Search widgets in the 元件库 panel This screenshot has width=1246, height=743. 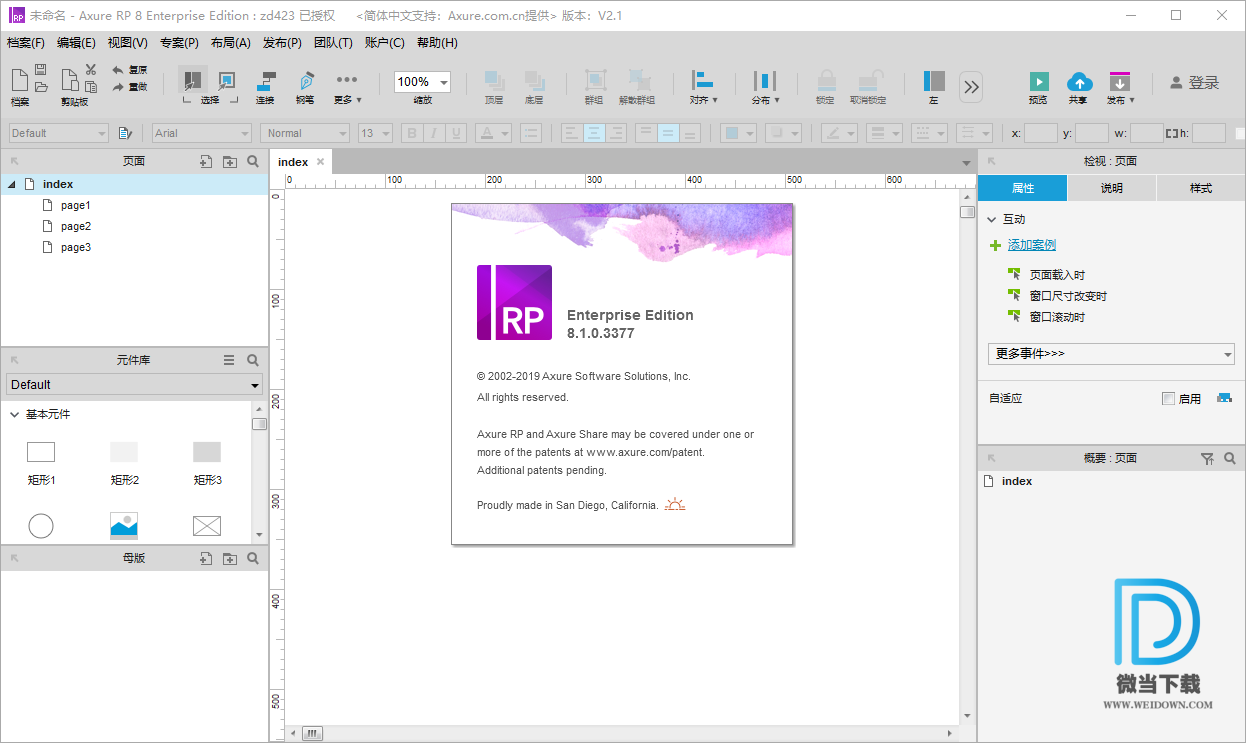click(x=253, y=360)
